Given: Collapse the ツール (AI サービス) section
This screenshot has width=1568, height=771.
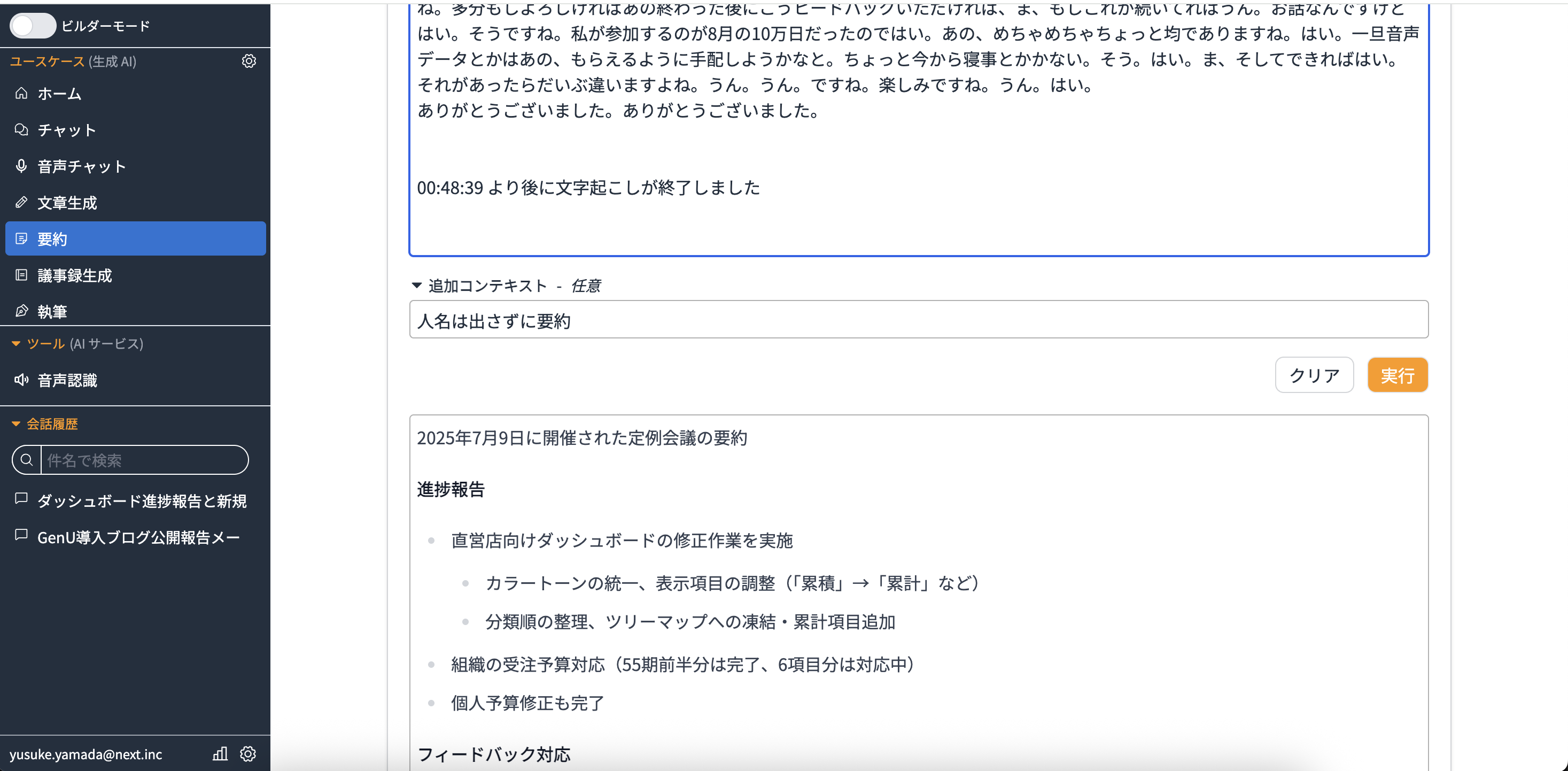Looking at the screenshot, I should tap(16, 343).
